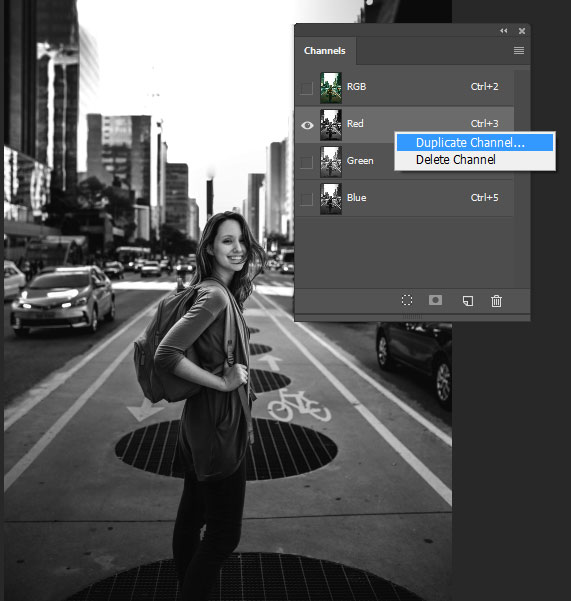
Task: Click the Green channel name
Action: pos(360,161)
